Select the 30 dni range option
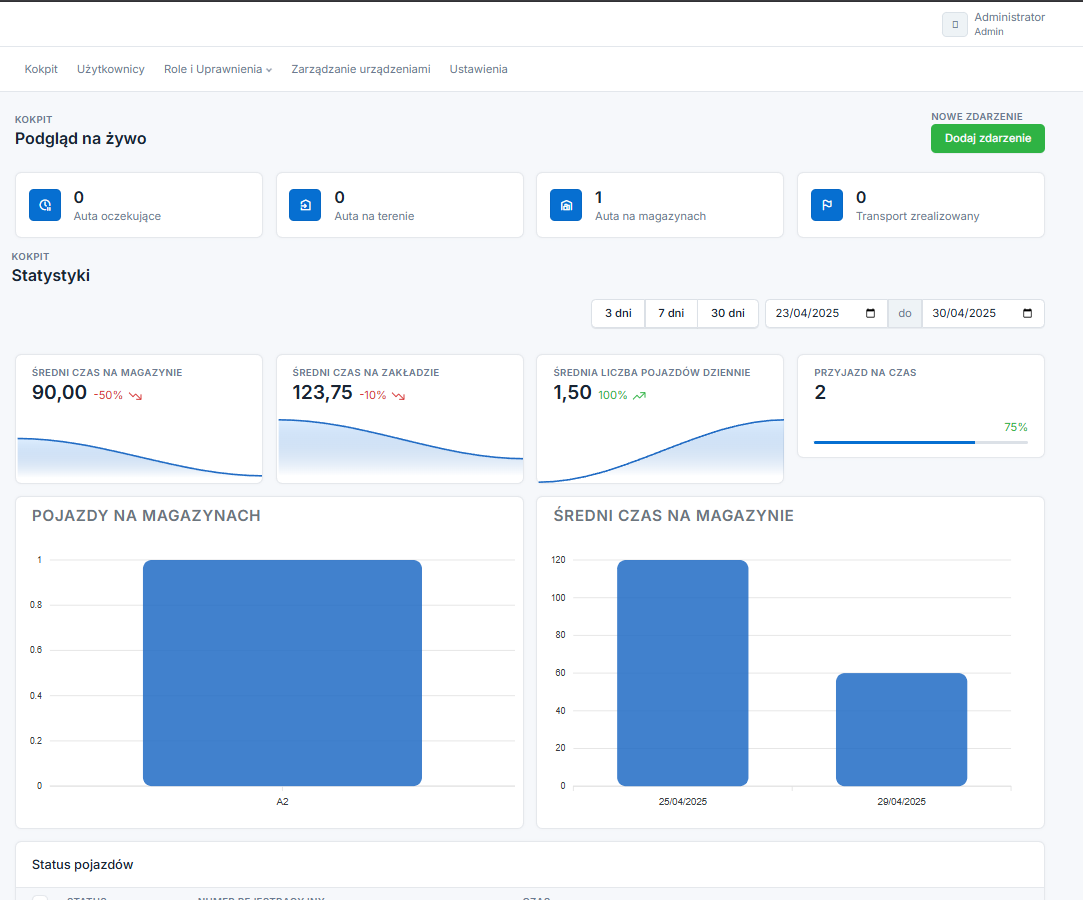 click(x=727, y=313)
